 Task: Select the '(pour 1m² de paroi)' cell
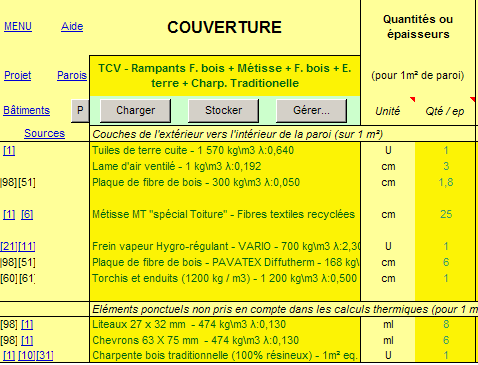[418, 75]
